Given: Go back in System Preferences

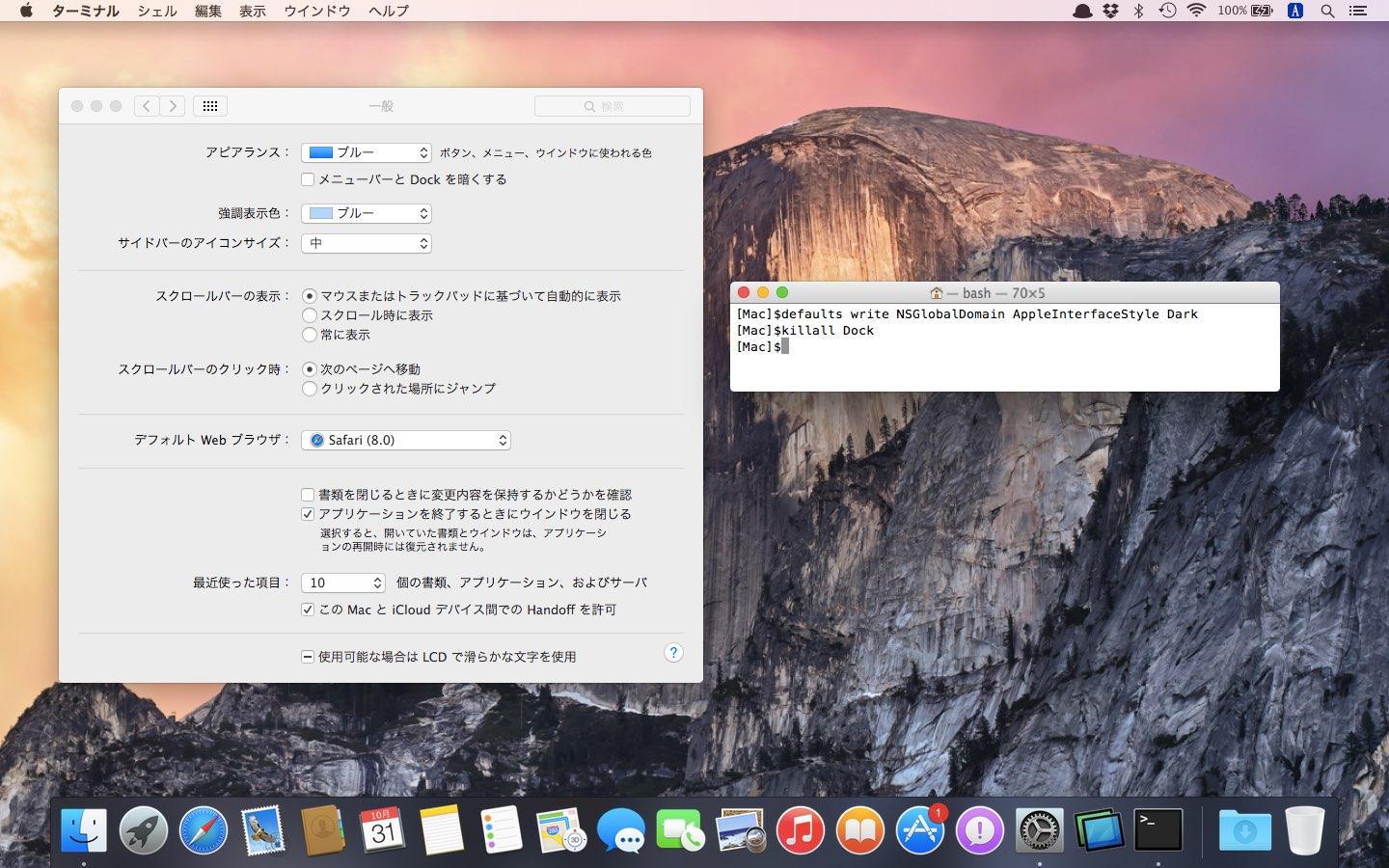Looking at the screenshot, I should click(x=147, y=106).
